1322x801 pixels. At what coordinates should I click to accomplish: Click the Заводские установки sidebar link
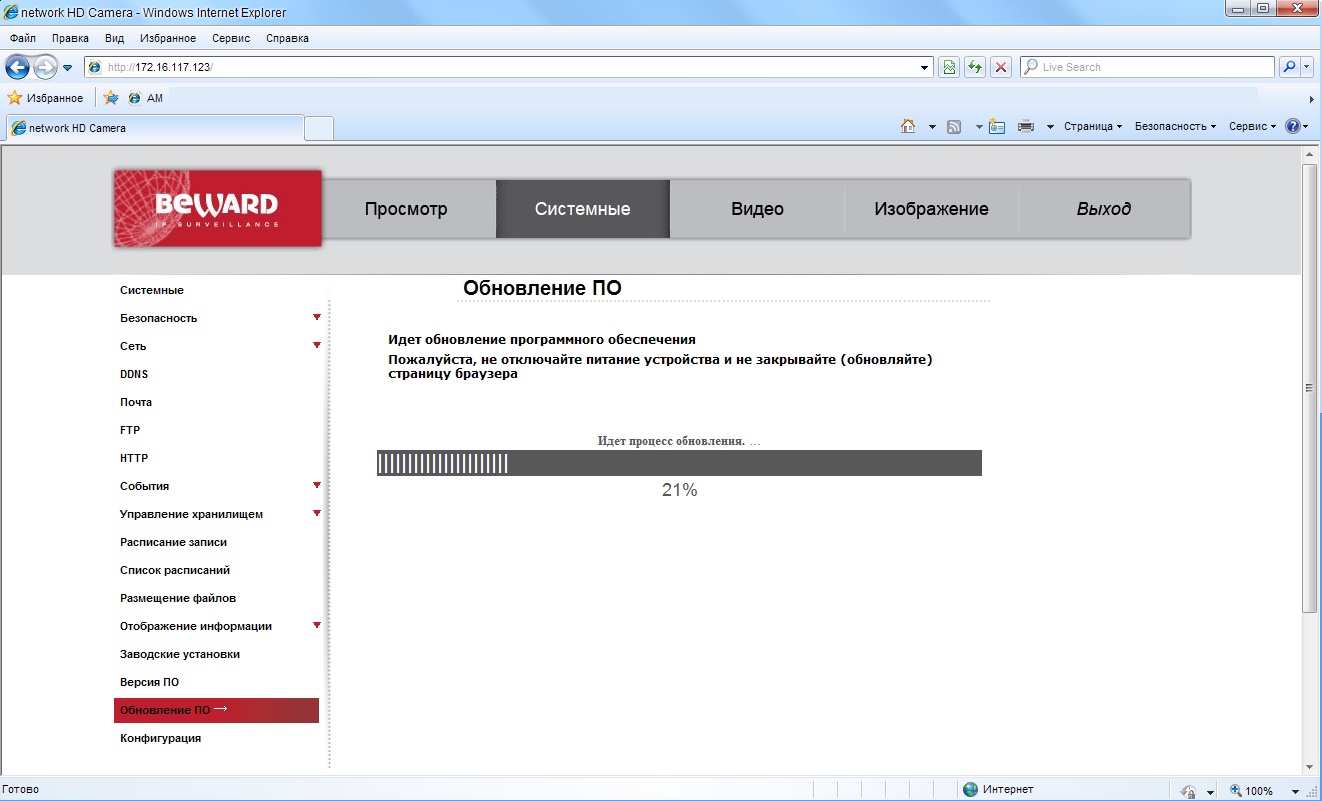coord(180,654)
